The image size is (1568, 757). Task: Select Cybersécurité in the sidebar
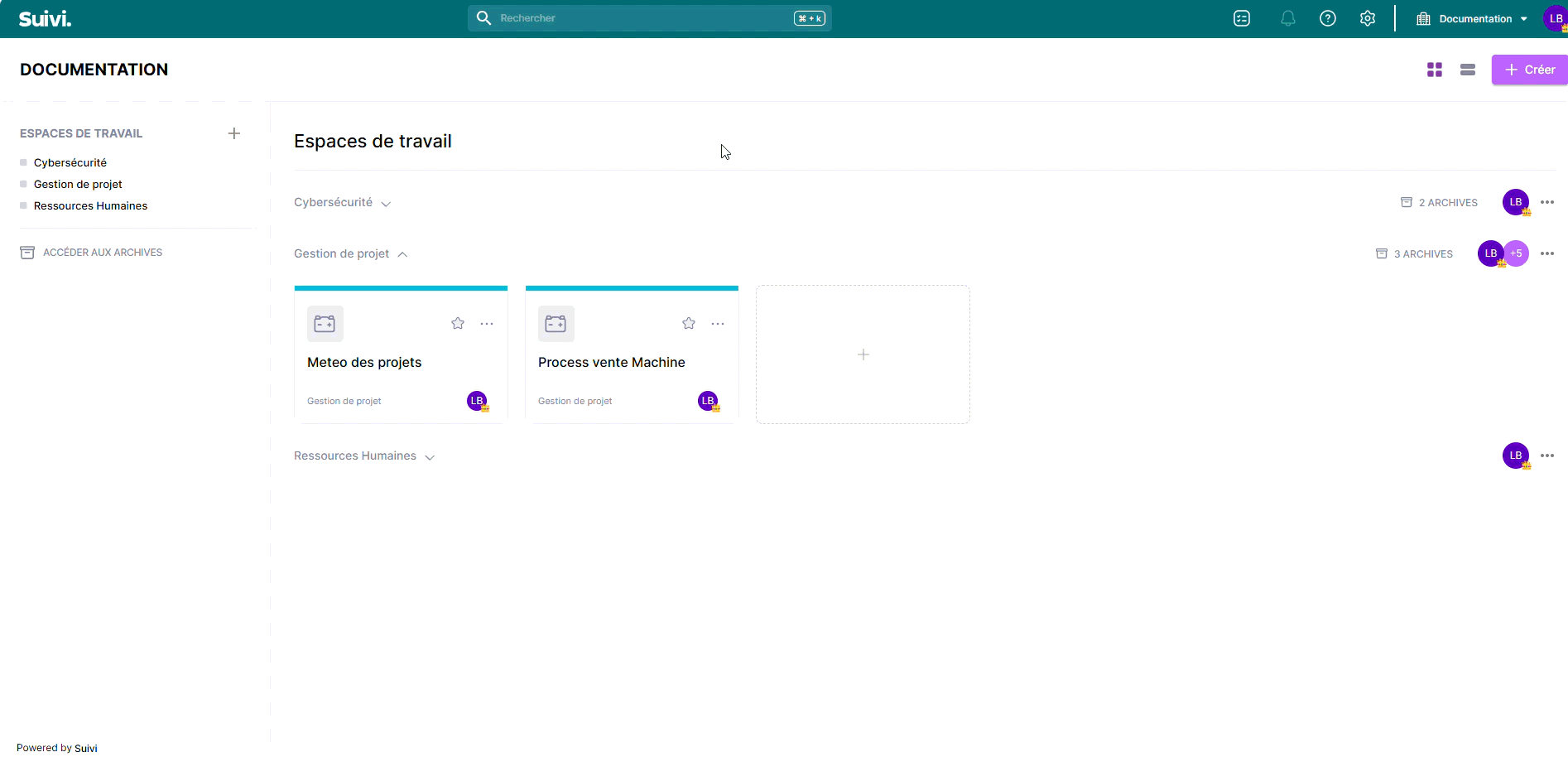click(x=70, y=163)
